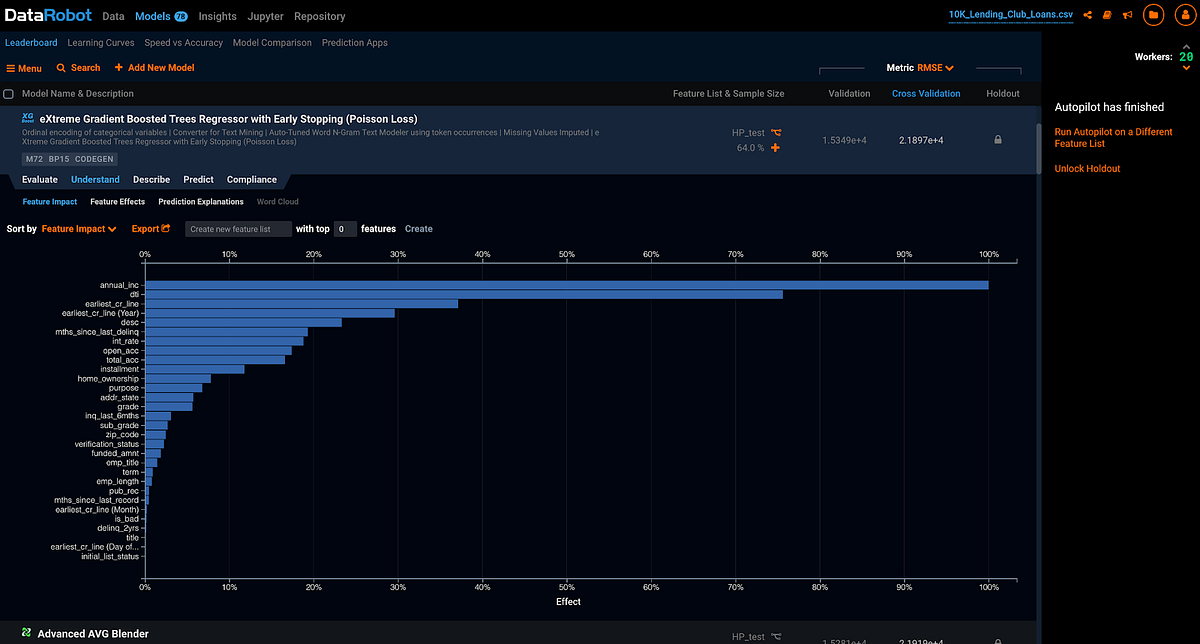The image size is (1200, 644).
Task: Click the orange plus next to 64.0 %
Action: point(775,148)
